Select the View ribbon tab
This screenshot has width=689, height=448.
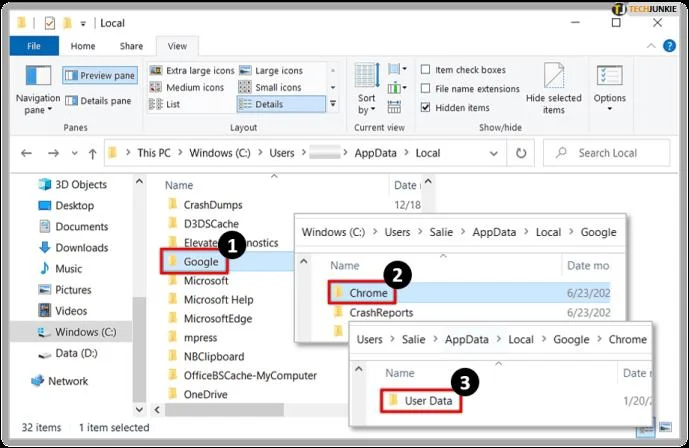click(177, 46)
